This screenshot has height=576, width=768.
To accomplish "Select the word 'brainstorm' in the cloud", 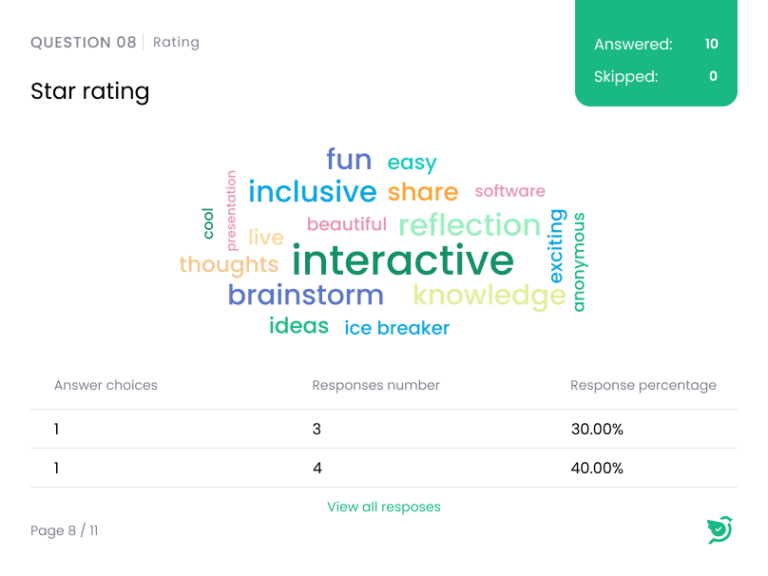I will (x=305, y=295).
